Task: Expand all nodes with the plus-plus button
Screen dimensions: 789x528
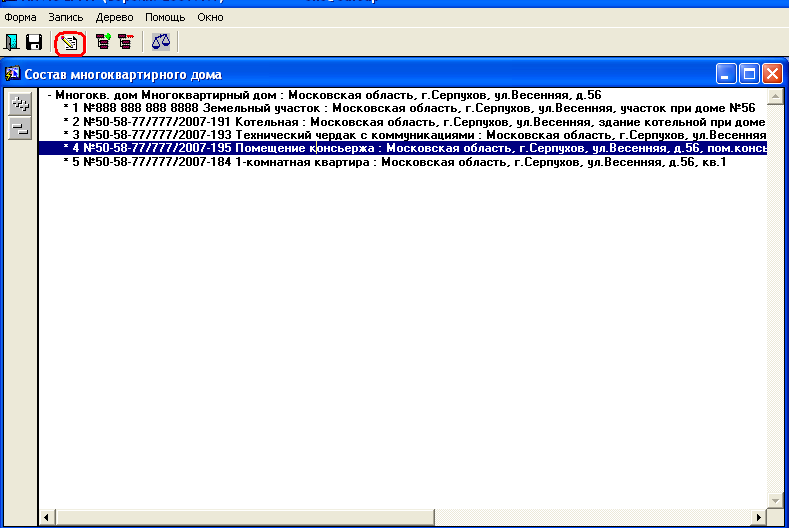Action: (20, 104)
